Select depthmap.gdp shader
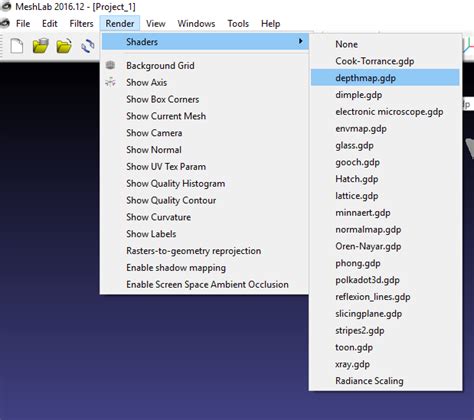 (385, 78)
